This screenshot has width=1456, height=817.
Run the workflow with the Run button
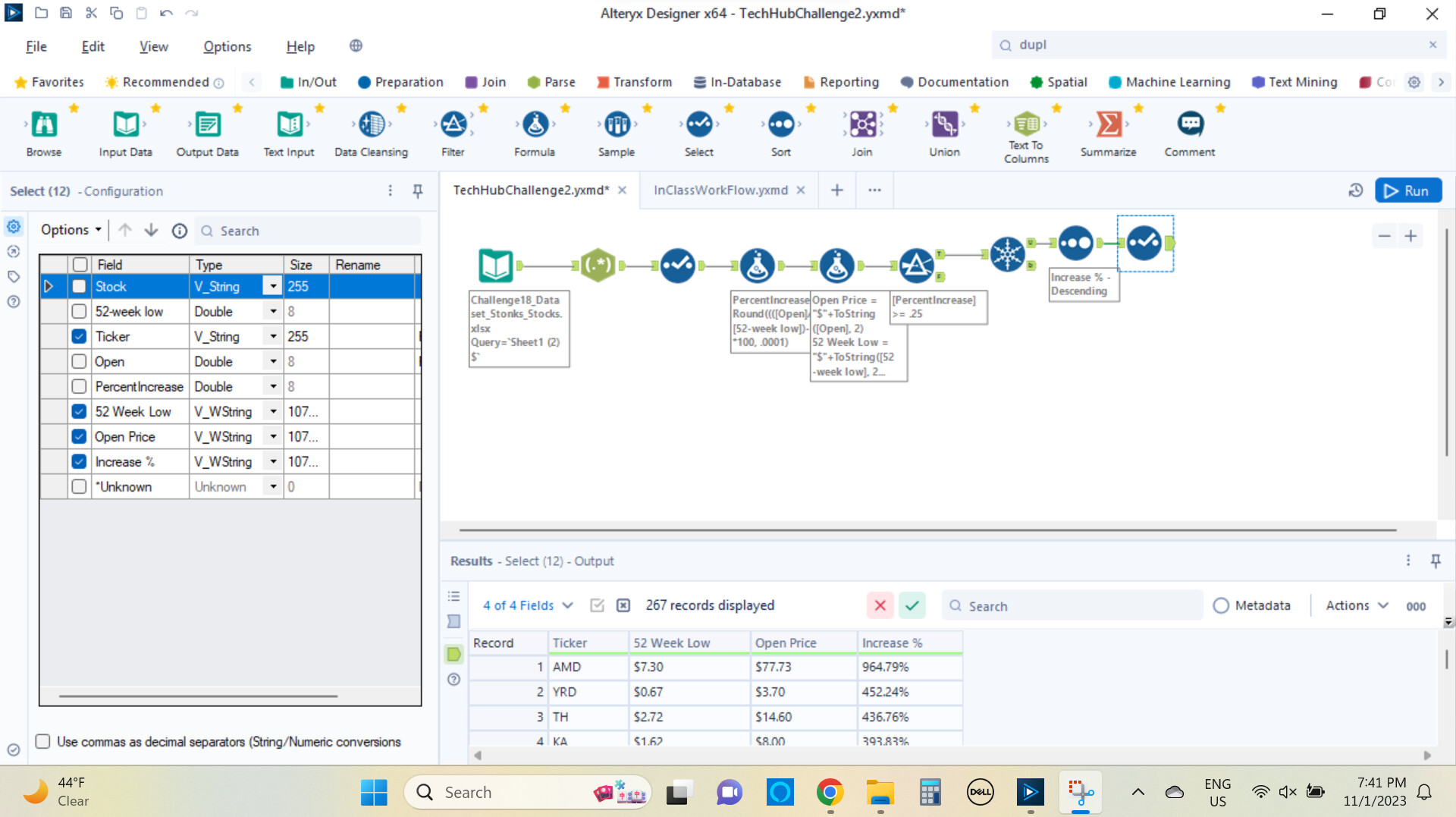[x=1408, y=190]
